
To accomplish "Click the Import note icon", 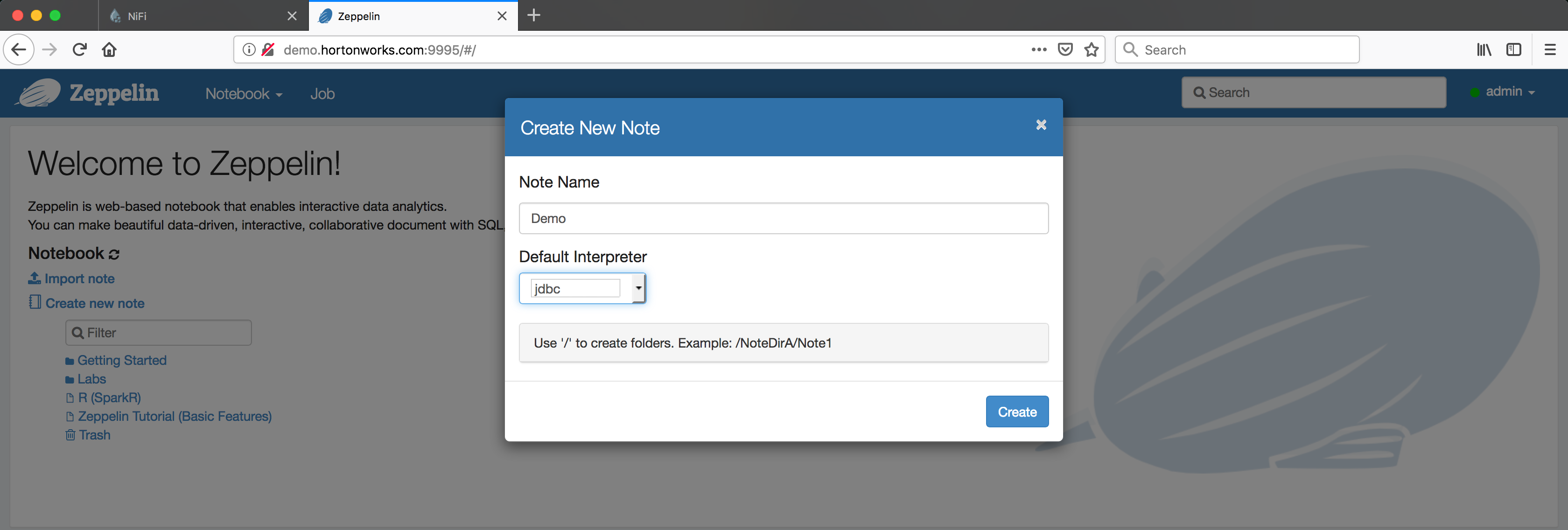I will coord(36,278).
